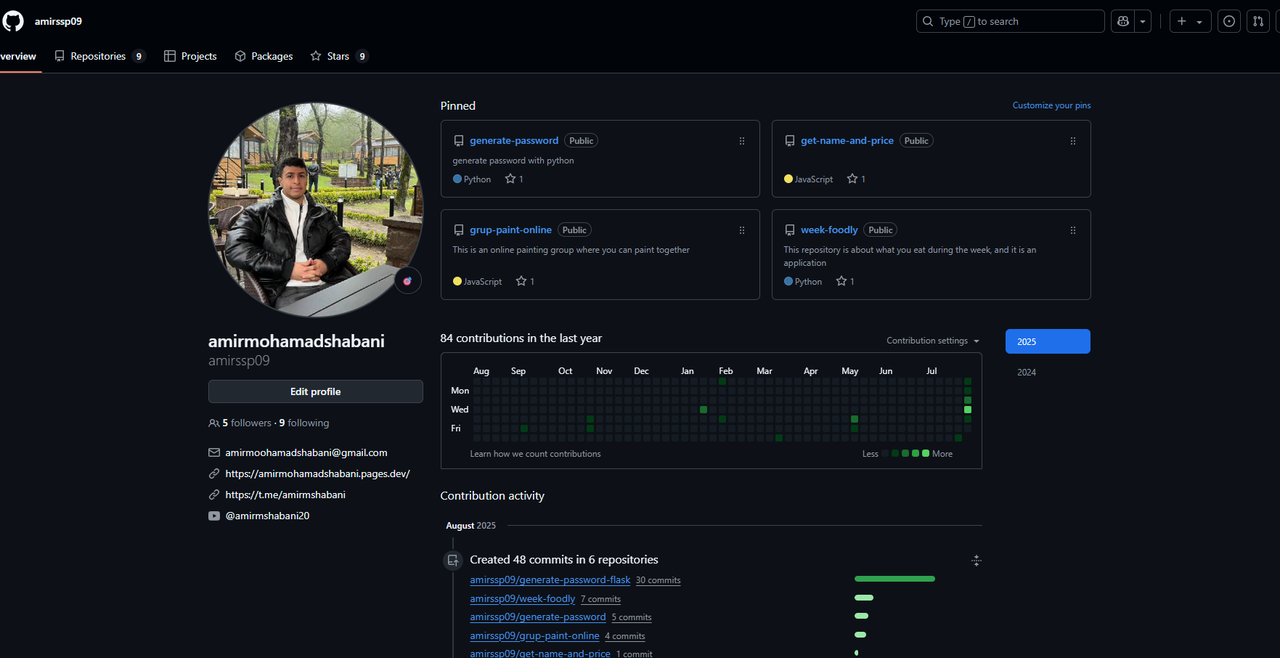Click darkest legend square beside Less
Viewport: 1280px width, 658px height.
(x=886, y=454)
